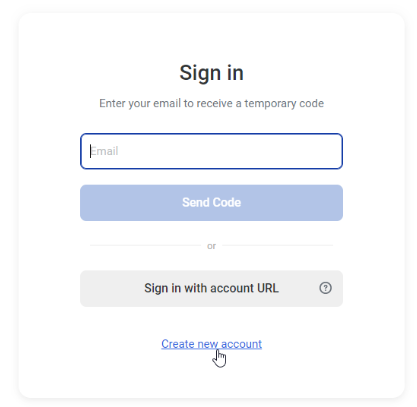The height and width of the screenshot is (407, 417).
Task: Open the Create new account link
Action: [211, 344]
